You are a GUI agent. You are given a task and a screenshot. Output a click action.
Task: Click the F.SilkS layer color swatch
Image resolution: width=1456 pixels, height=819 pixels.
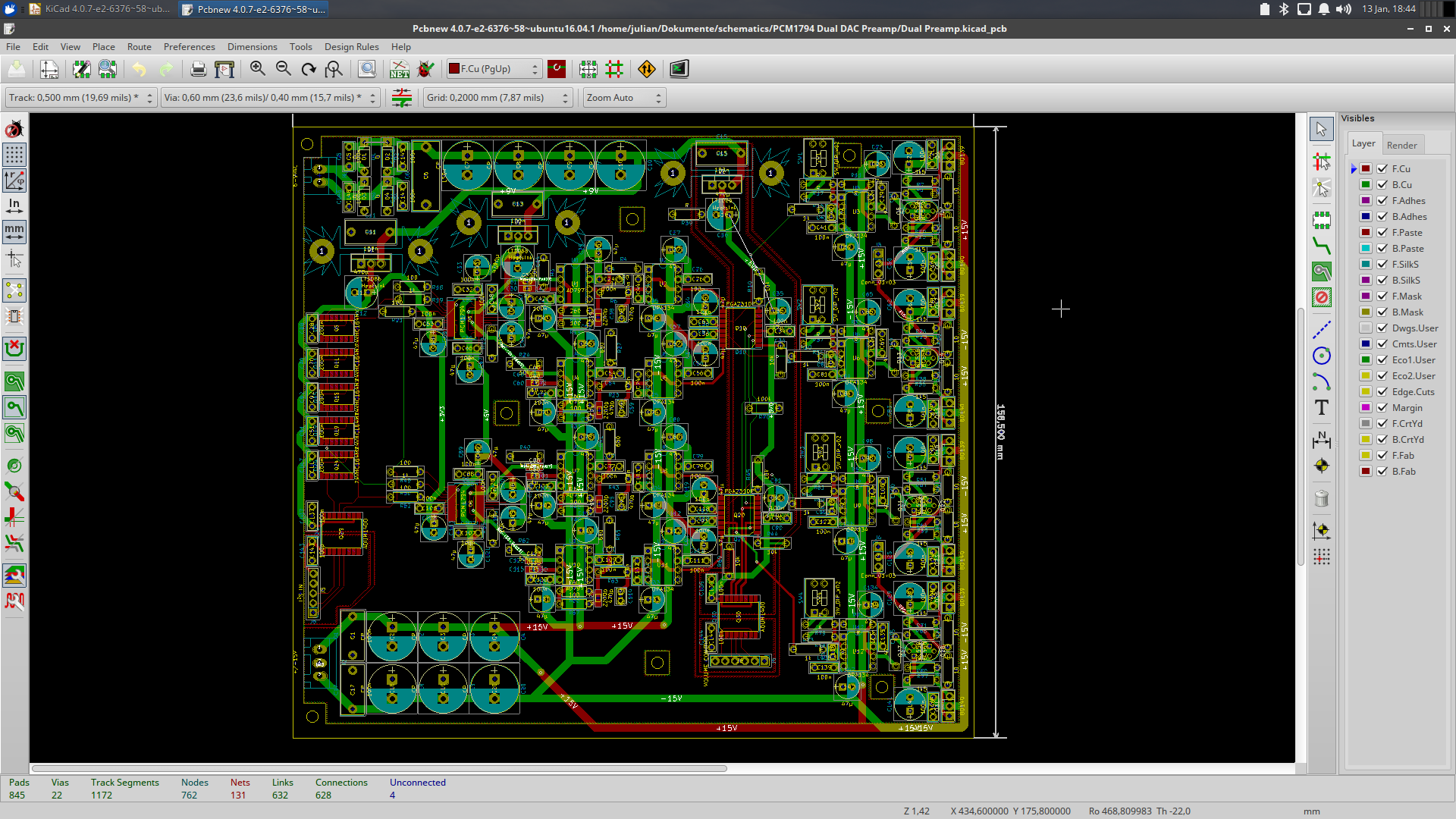click(x=1366, y=265)
